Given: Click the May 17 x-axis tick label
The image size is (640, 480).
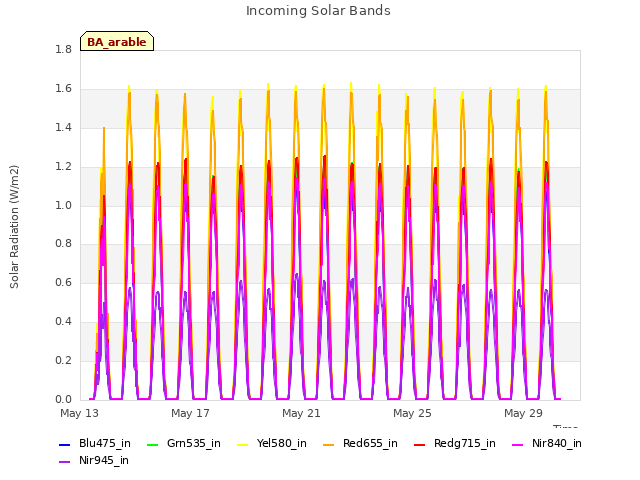Looking at the screenshot, I should 190,413.
